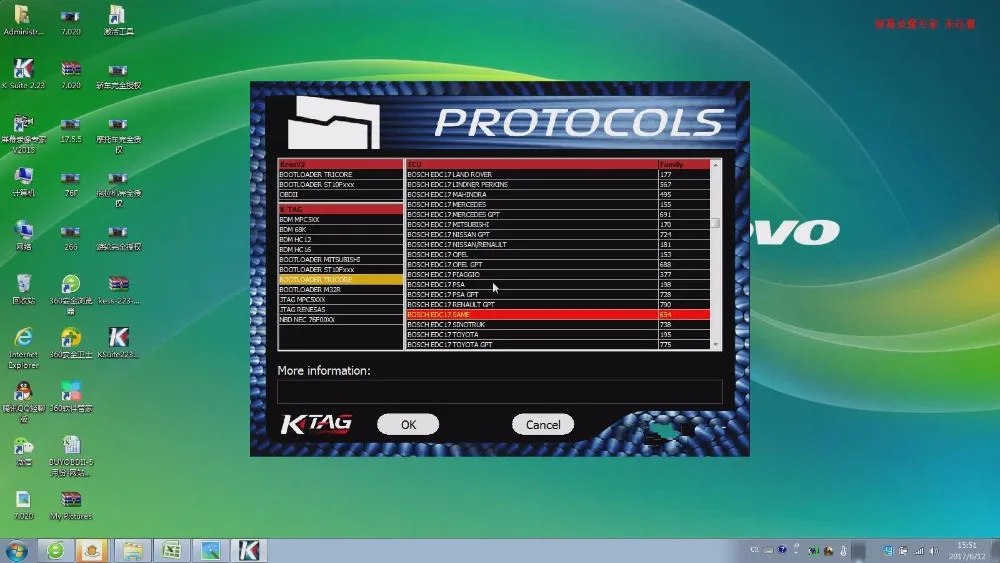Open Excel from the taskbar

click(x=171, y=550)
